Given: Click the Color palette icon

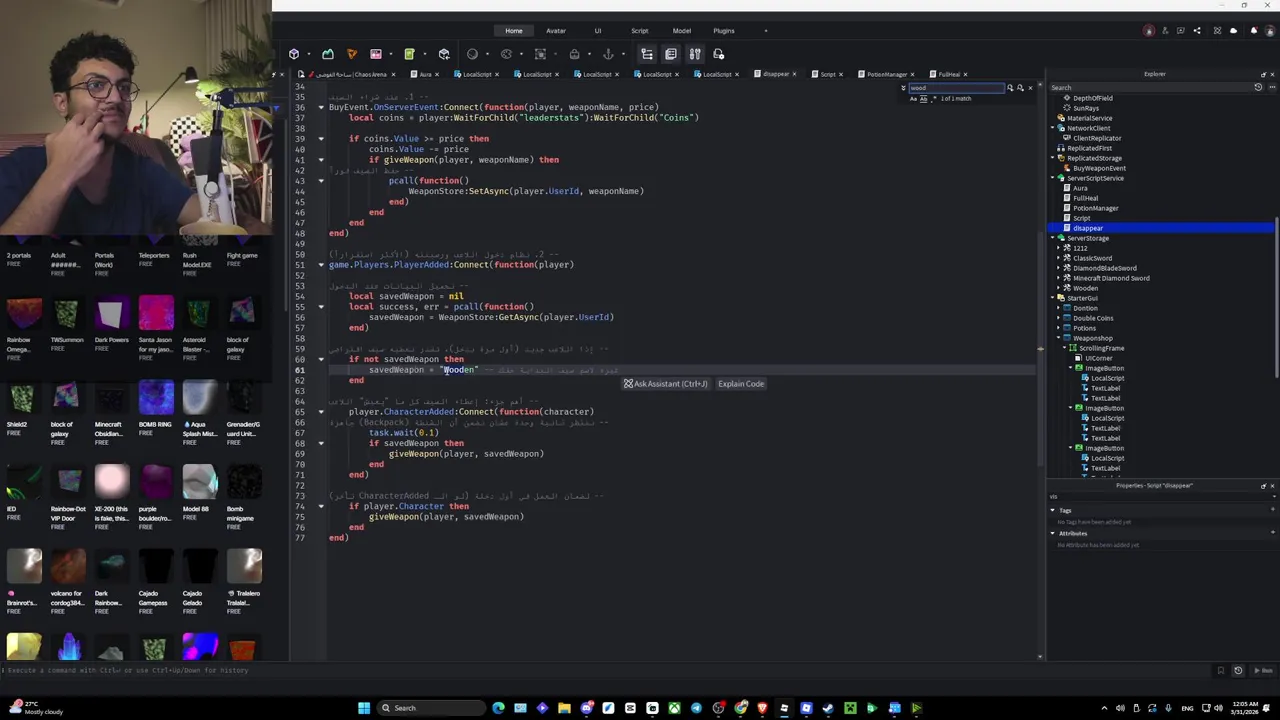Looking at the screenshot, I should click(x=507, y=54).
